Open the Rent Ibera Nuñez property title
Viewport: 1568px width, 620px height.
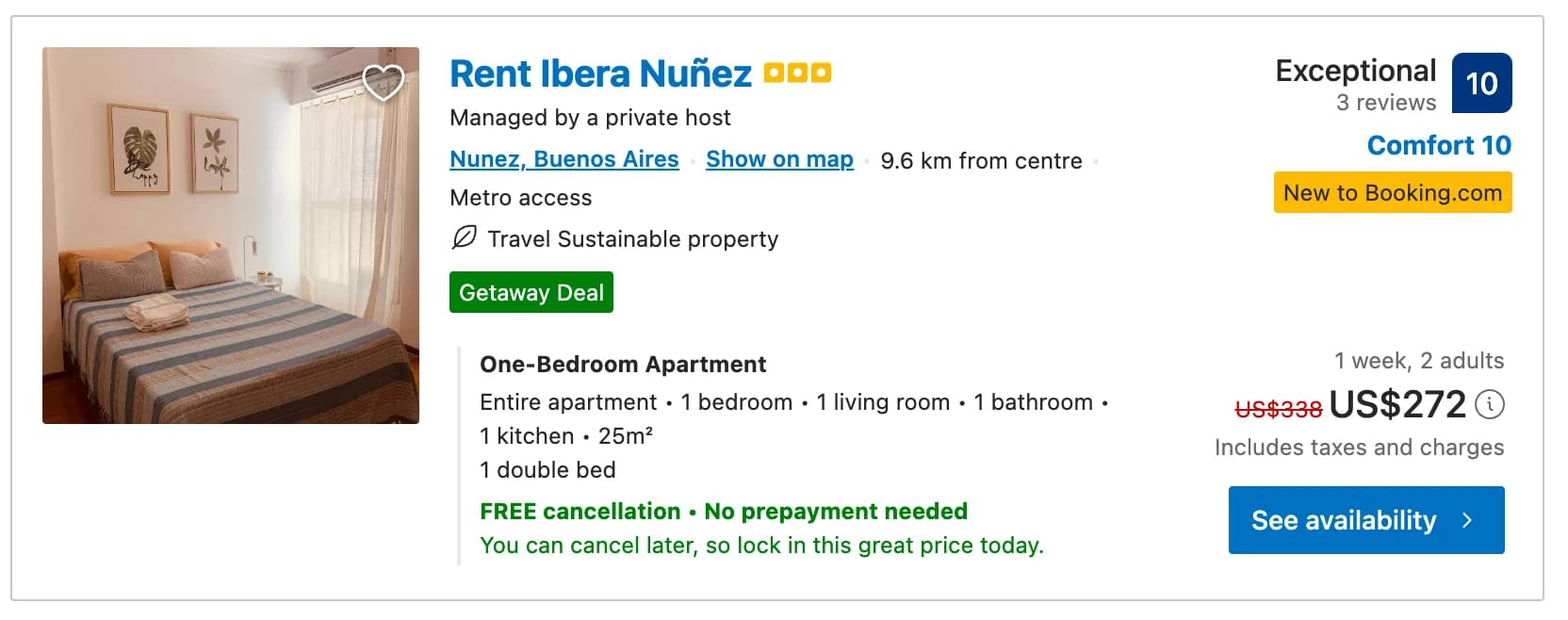pyautogui.click(x=600, y=73)
